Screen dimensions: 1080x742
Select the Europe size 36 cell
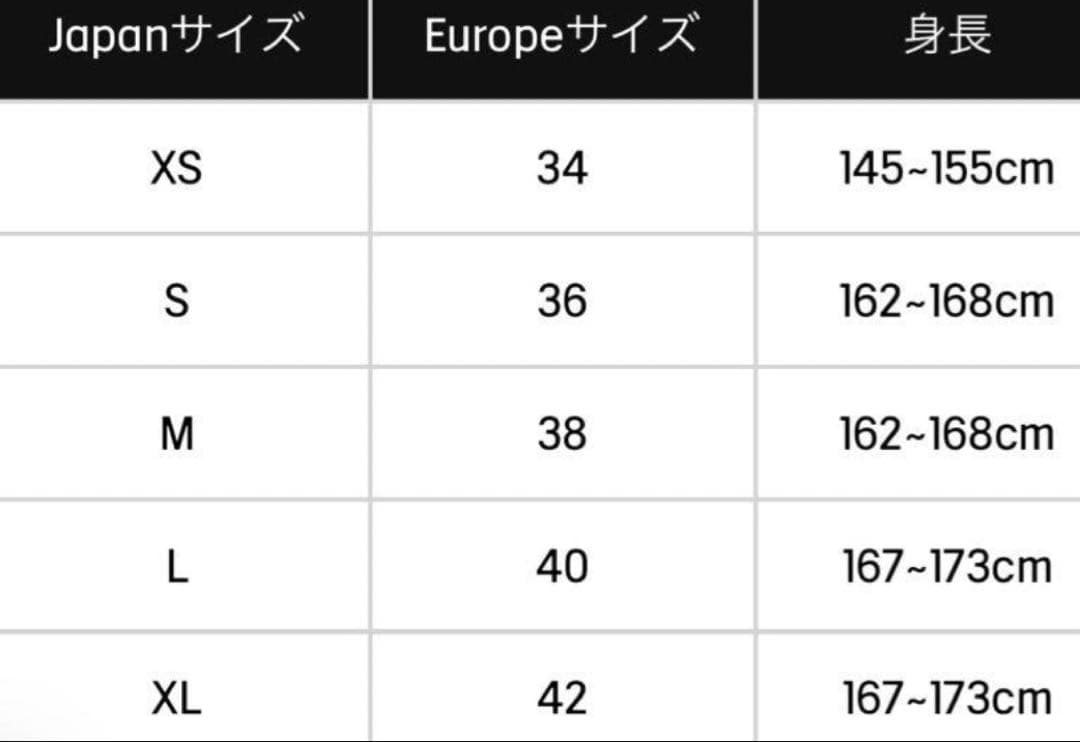tap(562, 301)
